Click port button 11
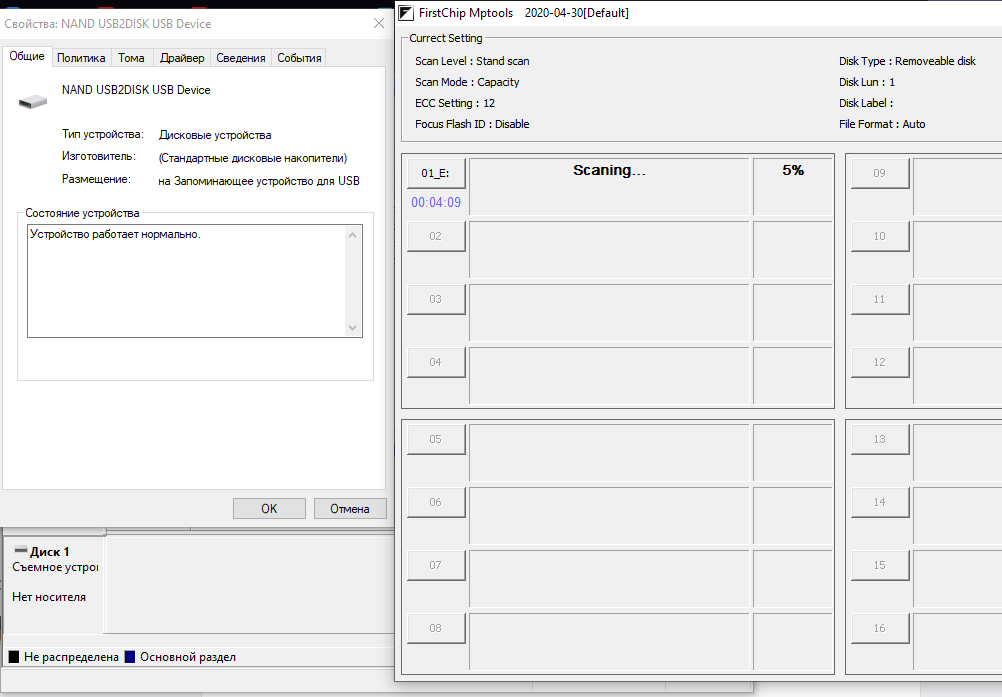This screenshot has width=1002, height=697. 880,300
